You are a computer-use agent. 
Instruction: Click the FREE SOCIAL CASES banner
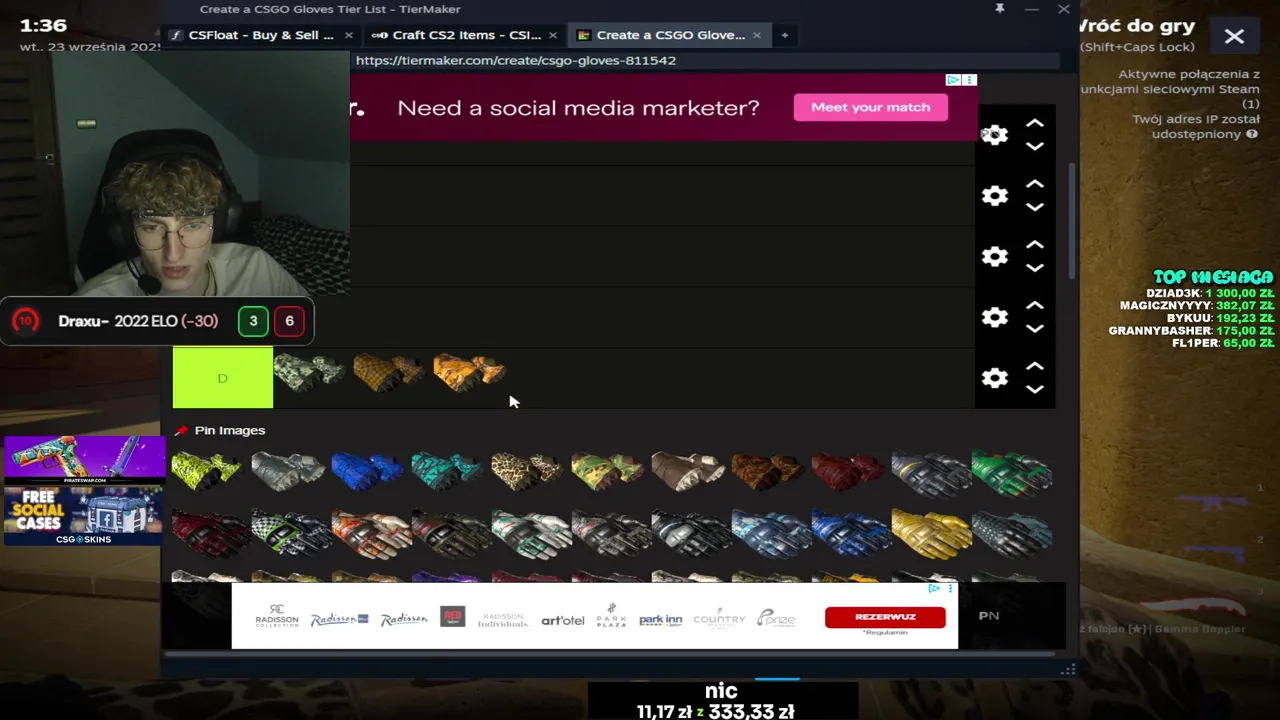pos(84,515)
